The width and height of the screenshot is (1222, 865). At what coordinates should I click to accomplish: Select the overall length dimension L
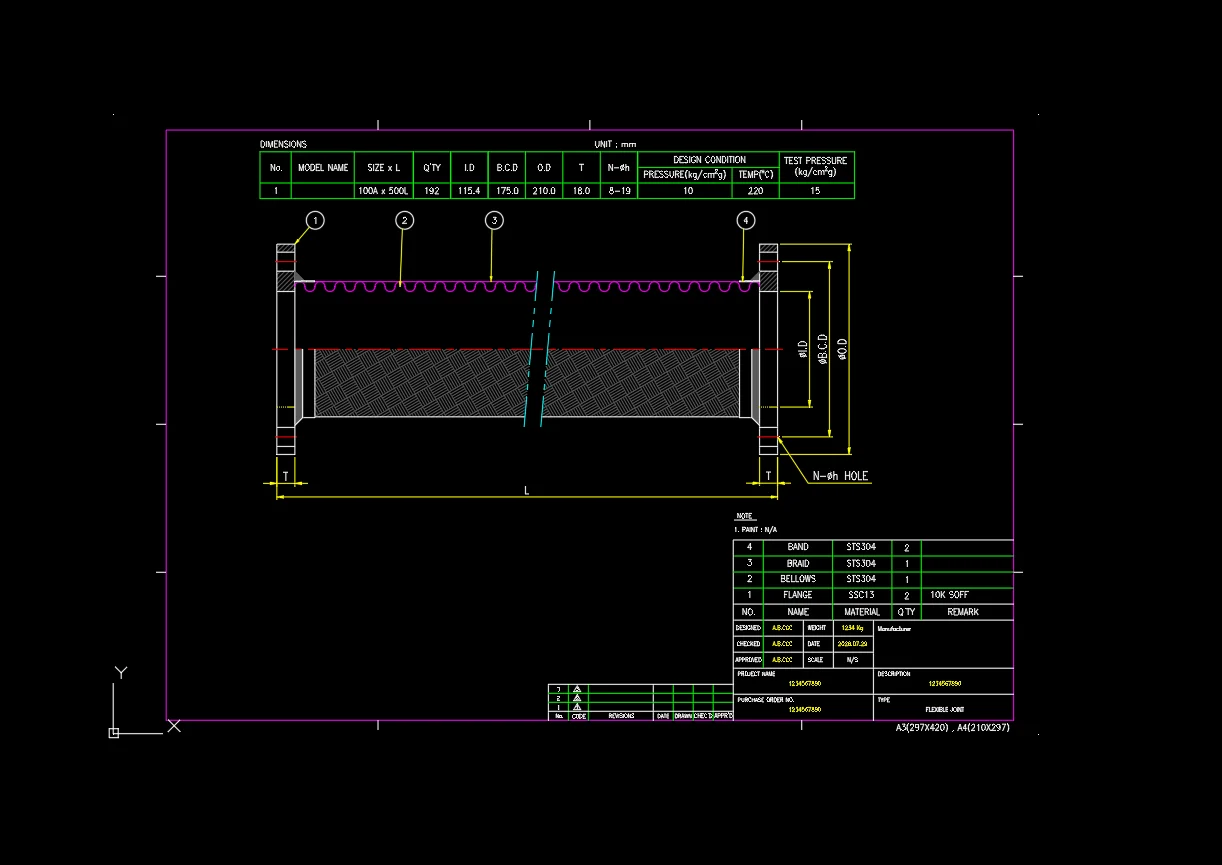pyautogui.click(x=527, y=490)
